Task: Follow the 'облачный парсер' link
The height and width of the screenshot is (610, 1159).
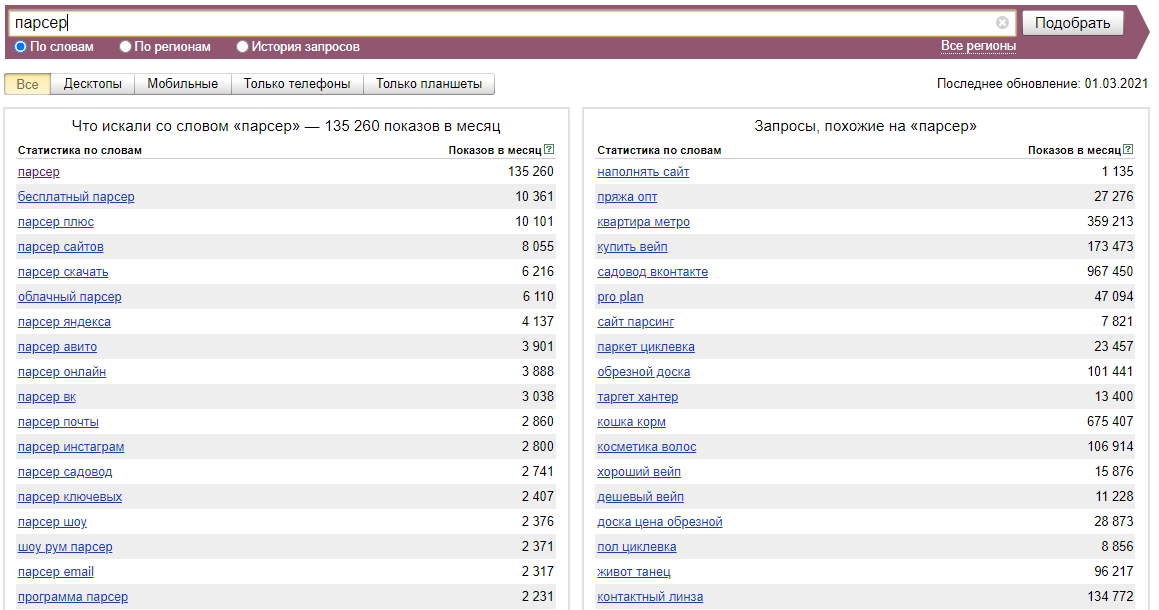Action: click(x=70, y=297)
